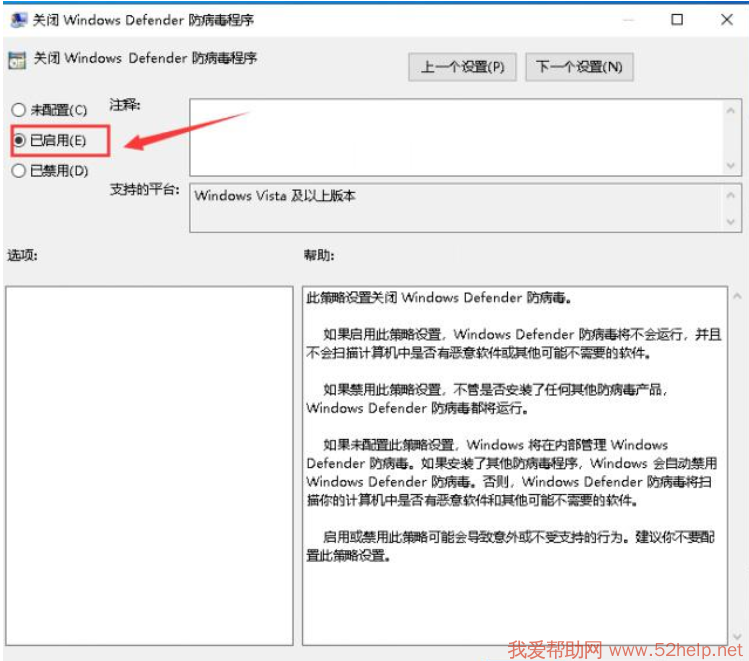The image size is (749, 661).
Task: Click the down arrow in the 注释 box scrollbar
Action: 732,167
